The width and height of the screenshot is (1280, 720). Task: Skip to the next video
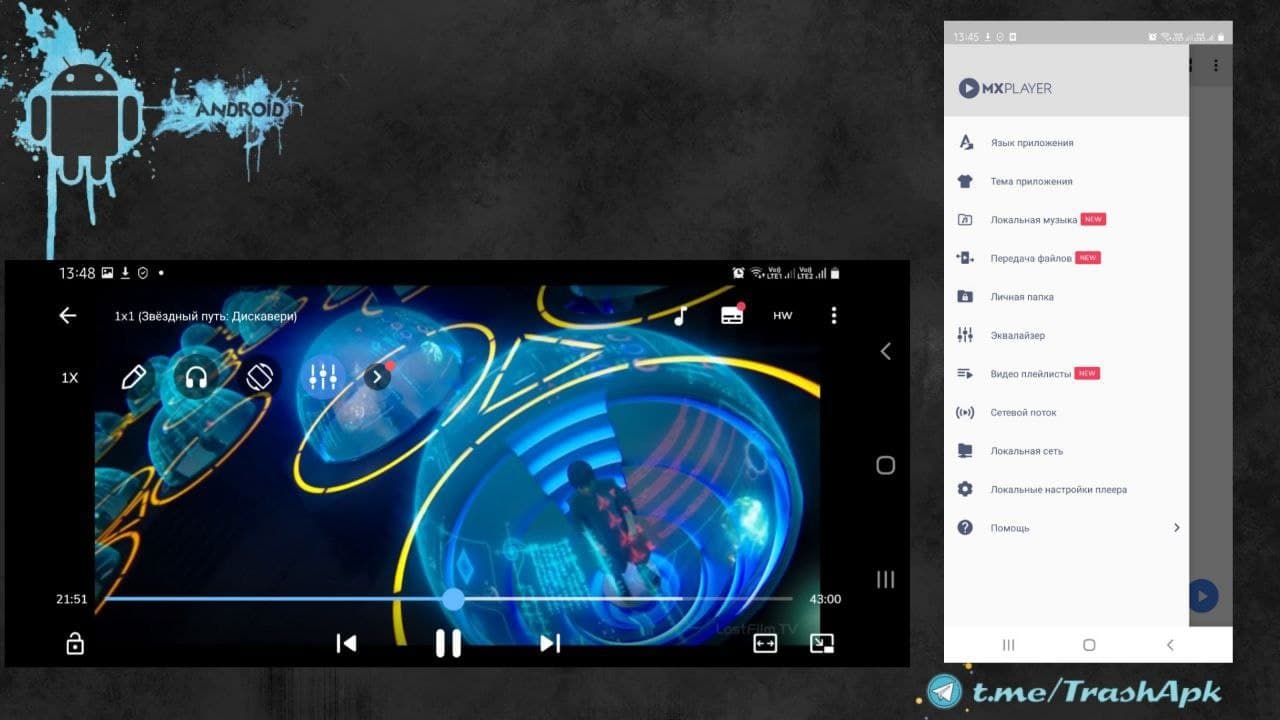tap(550, 643)
